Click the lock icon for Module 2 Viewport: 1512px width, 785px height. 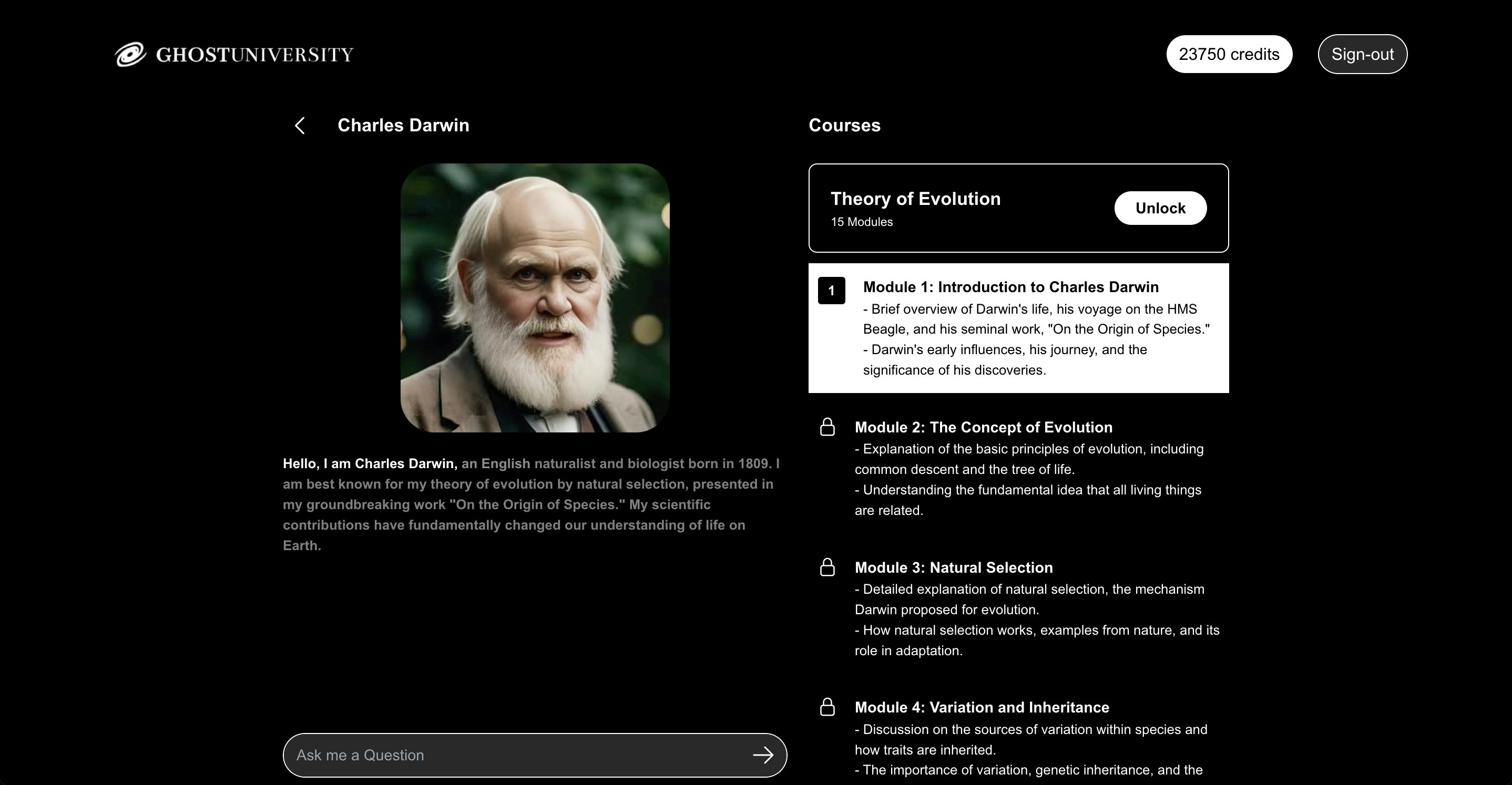(x=827, y=427)
